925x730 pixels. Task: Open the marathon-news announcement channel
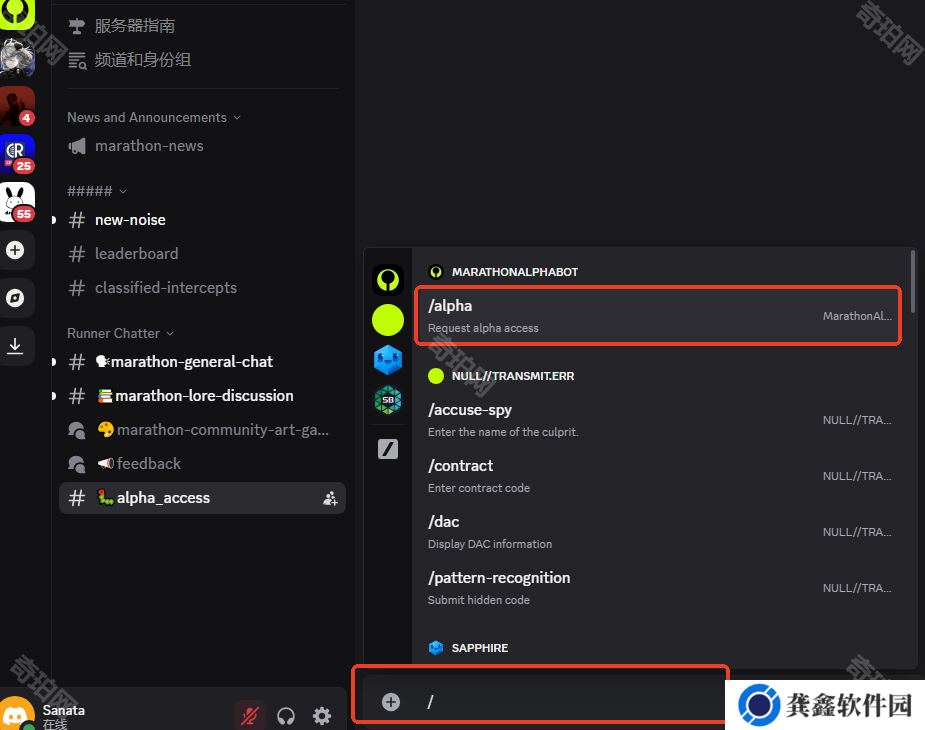coord(202,146)
